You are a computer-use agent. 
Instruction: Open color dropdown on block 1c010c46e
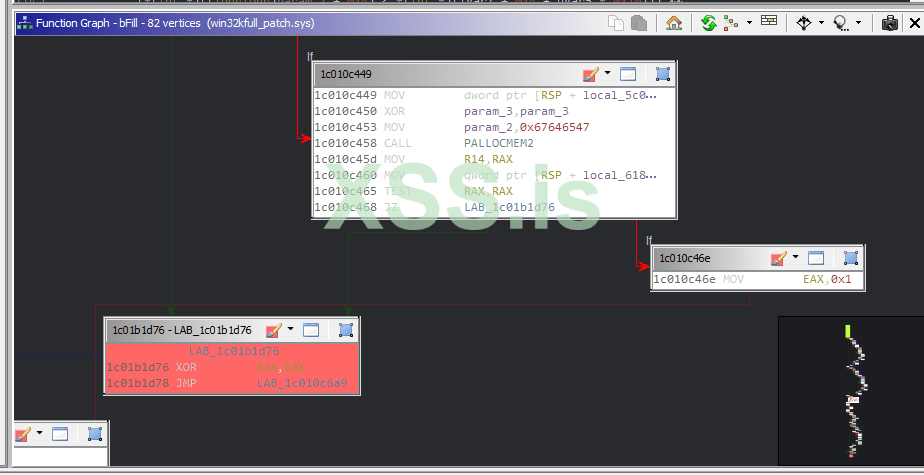tap(796, 258)
